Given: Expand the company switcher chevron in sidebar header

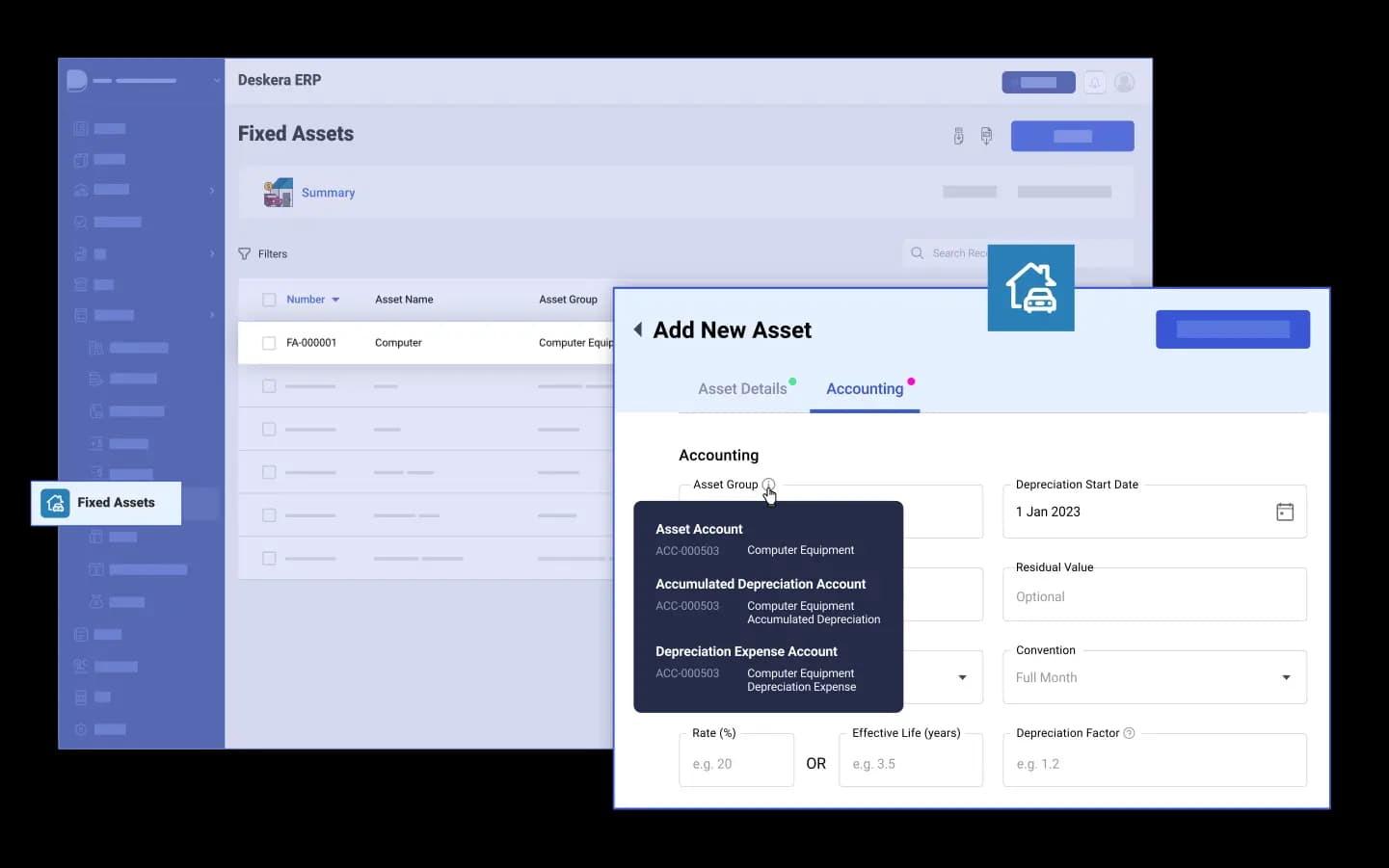Looking at the screenshot, I should coord(216,81).
